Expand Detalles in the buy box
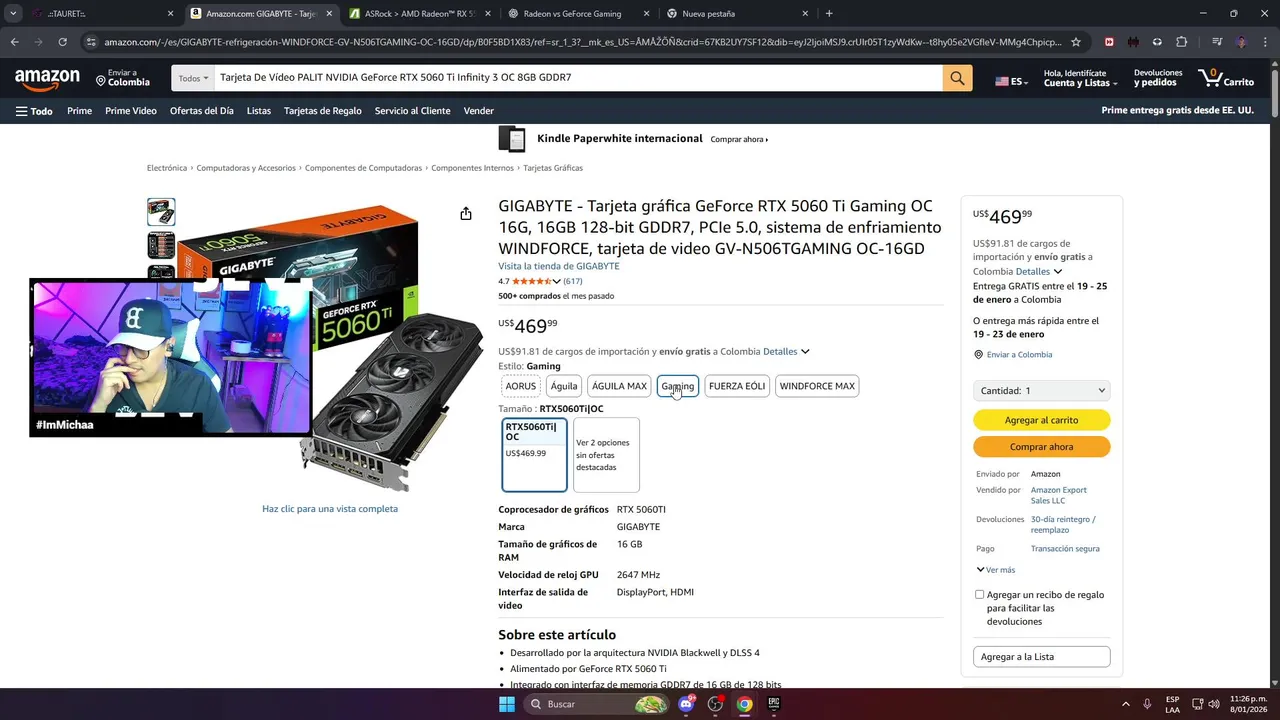1280x720 pixels. click(x=1038, y=271)
